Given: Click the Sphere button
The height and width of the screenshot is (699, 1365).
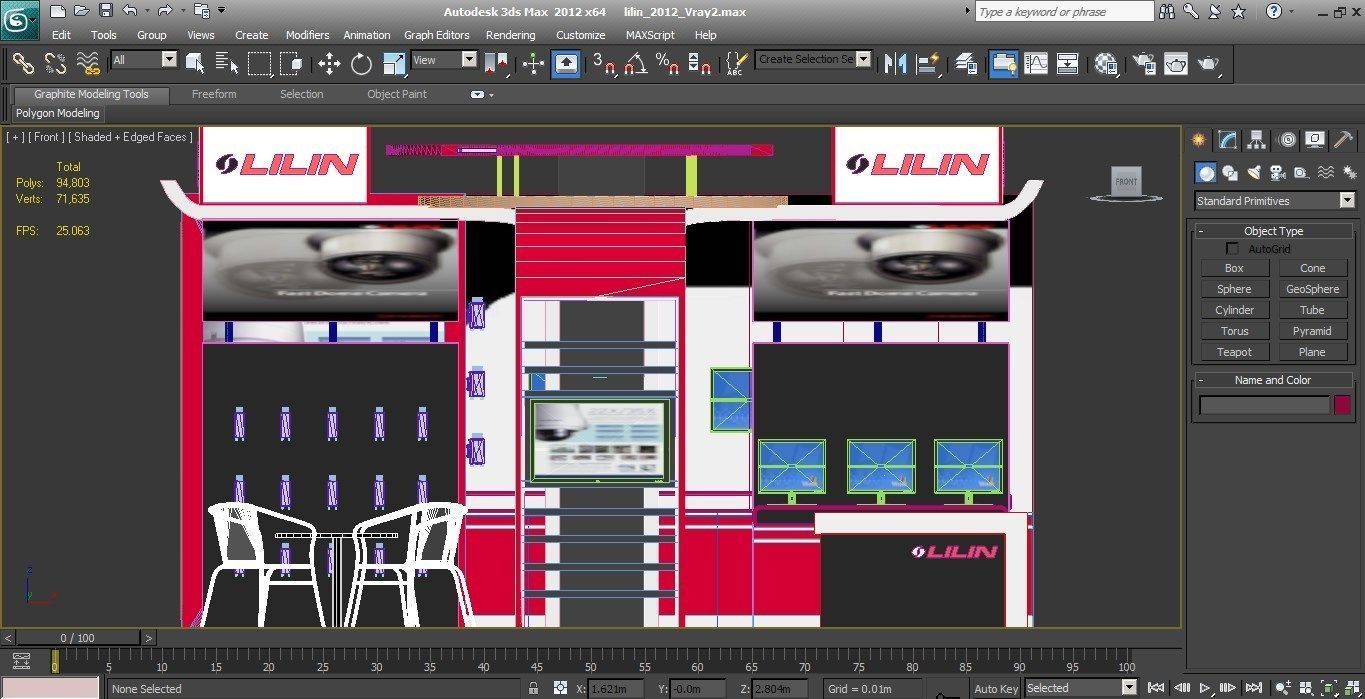Looking at the screenshot, I should pos(1234,289).
